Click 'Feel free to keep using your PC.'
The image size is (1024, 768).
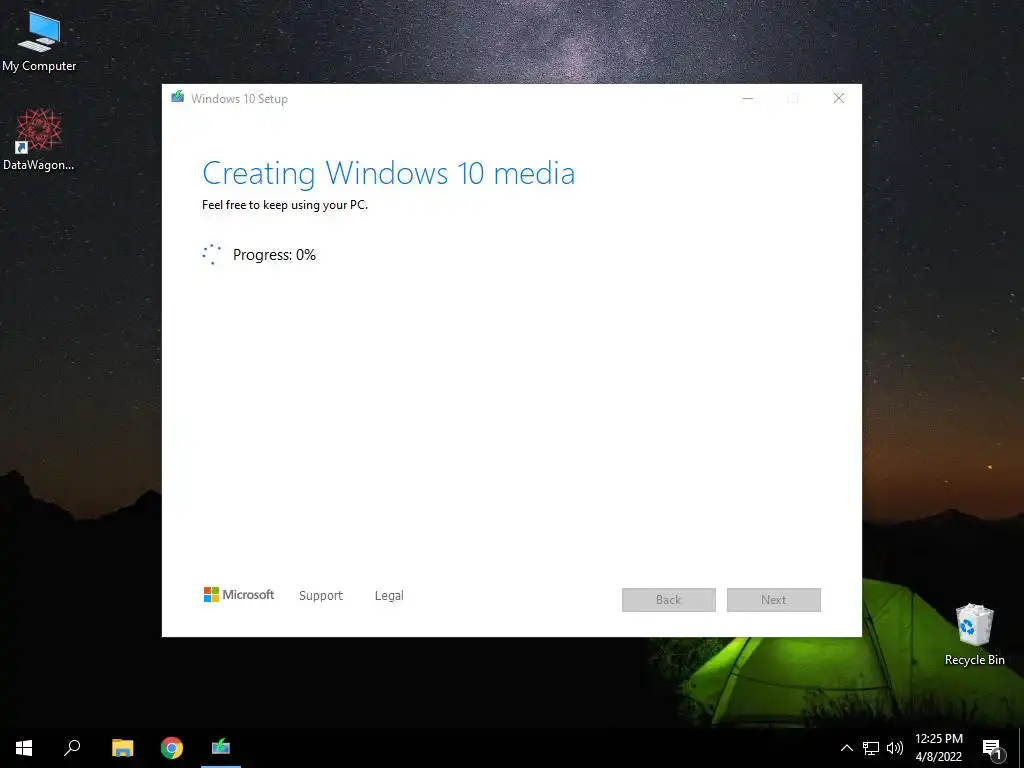pos(285,205)
